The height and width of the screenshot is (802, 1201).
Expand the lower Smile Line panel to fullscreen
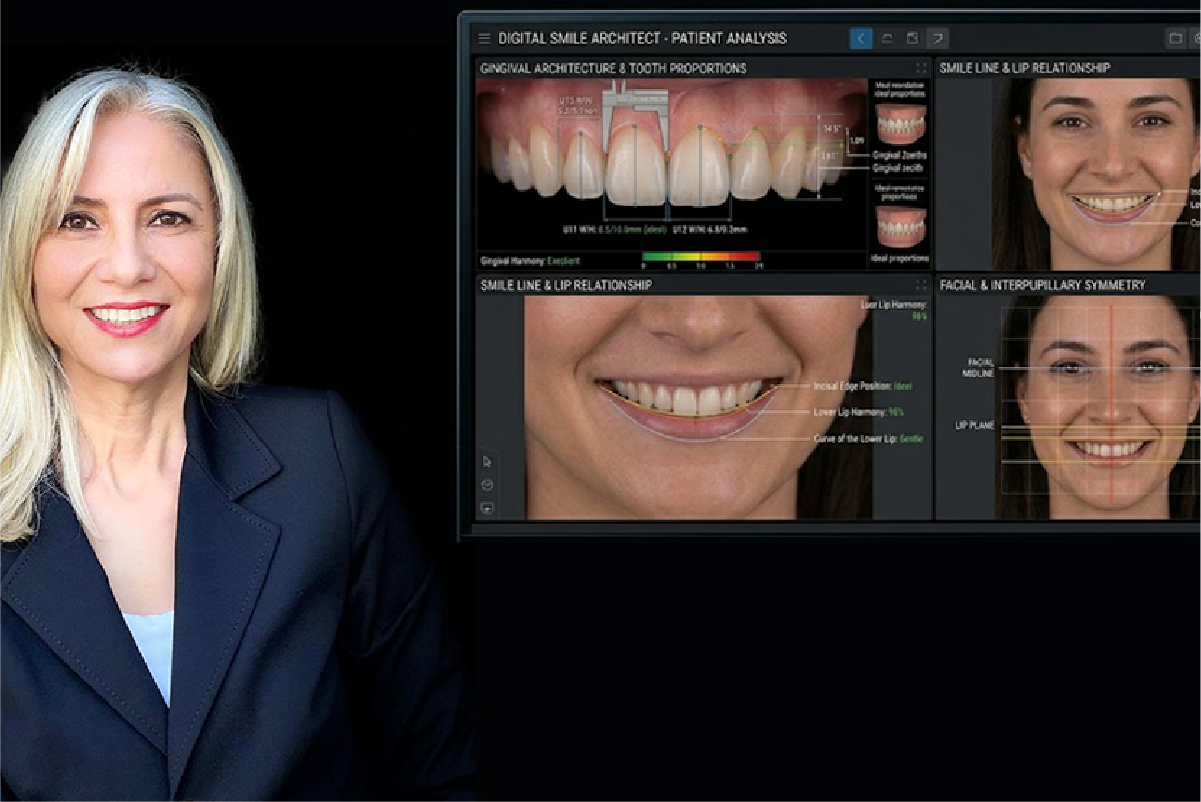920,285
